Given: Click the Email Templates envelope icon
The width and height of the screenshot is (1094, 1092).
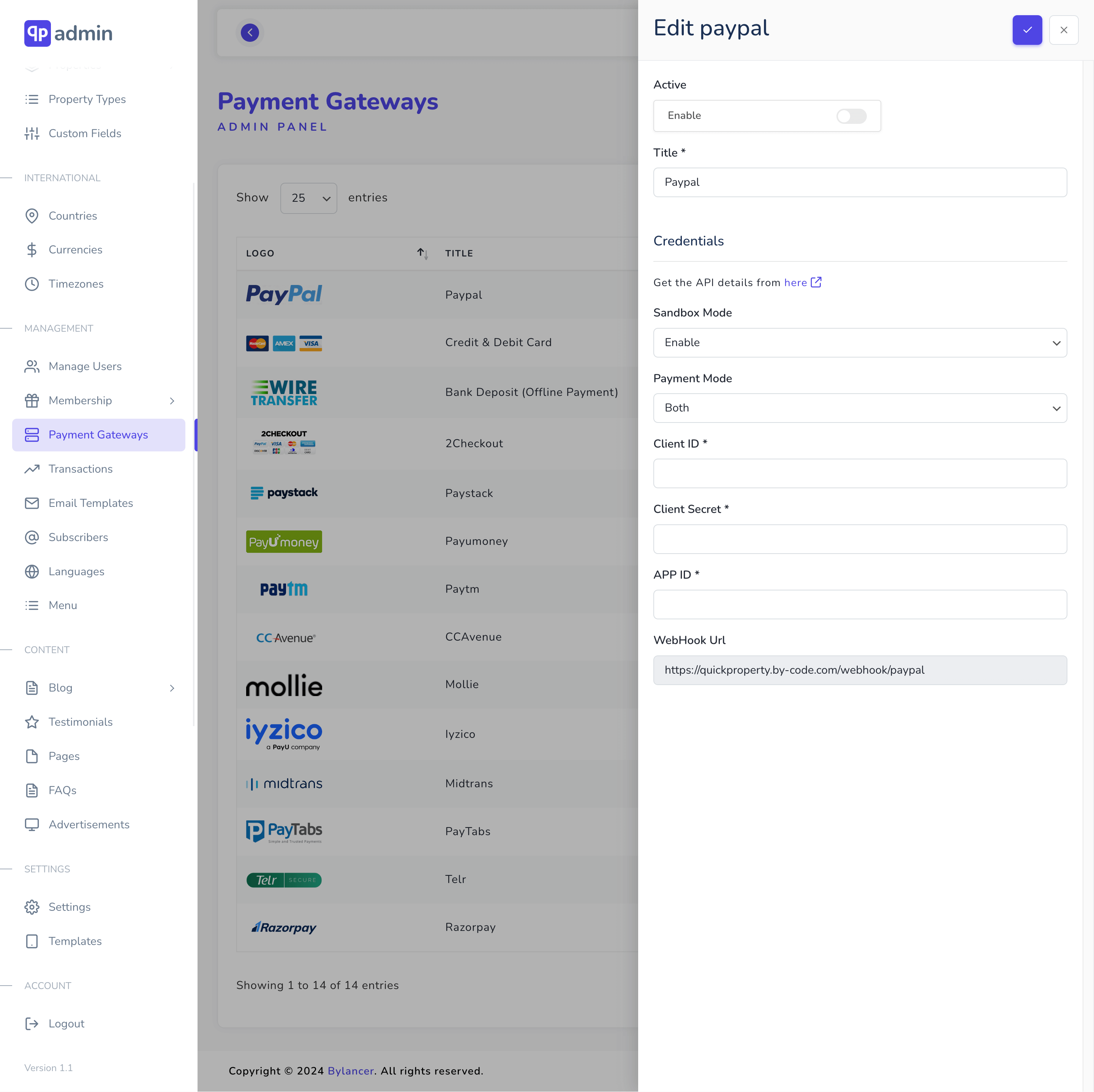Looking at the screenshot, I should 32,503.
